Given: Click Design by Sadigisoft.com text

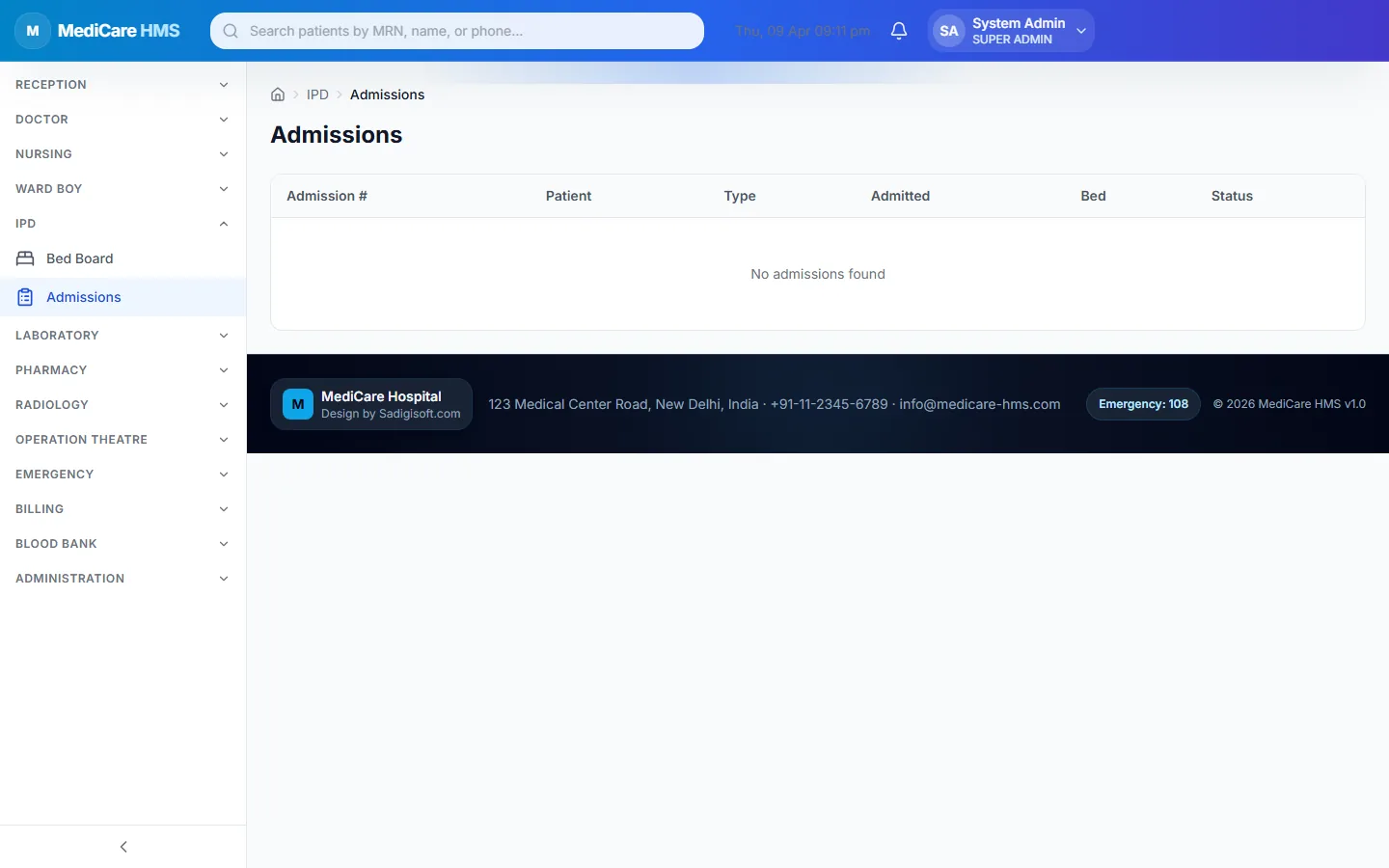Looking at the screenshot, I should tap(391, 414).
